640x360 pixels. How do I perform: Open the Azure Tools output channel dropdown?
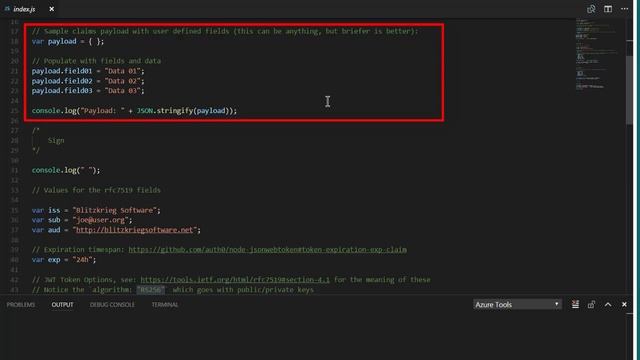point(517,304)
